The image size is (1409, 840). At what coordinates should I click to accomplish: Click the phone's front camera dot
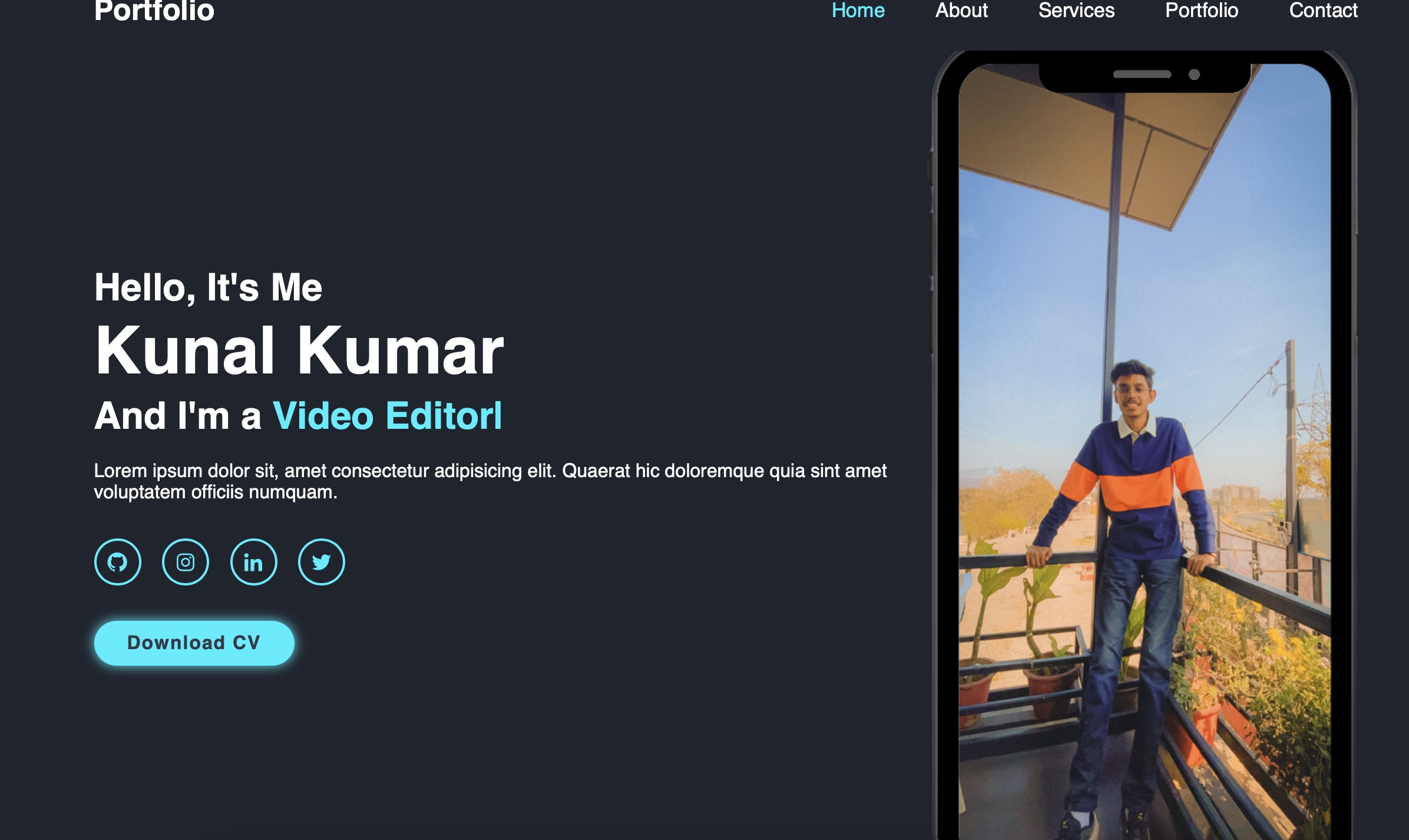tap(1194, 74)
